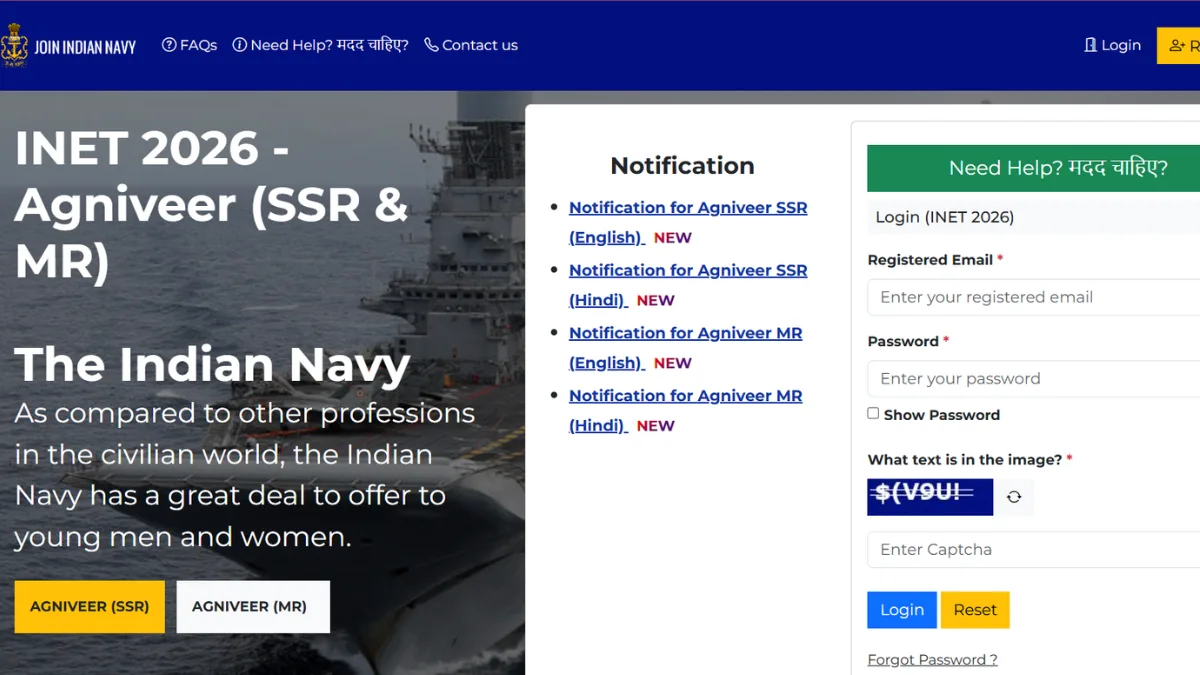Focus the Registered Email input field

pos(1033,297)
